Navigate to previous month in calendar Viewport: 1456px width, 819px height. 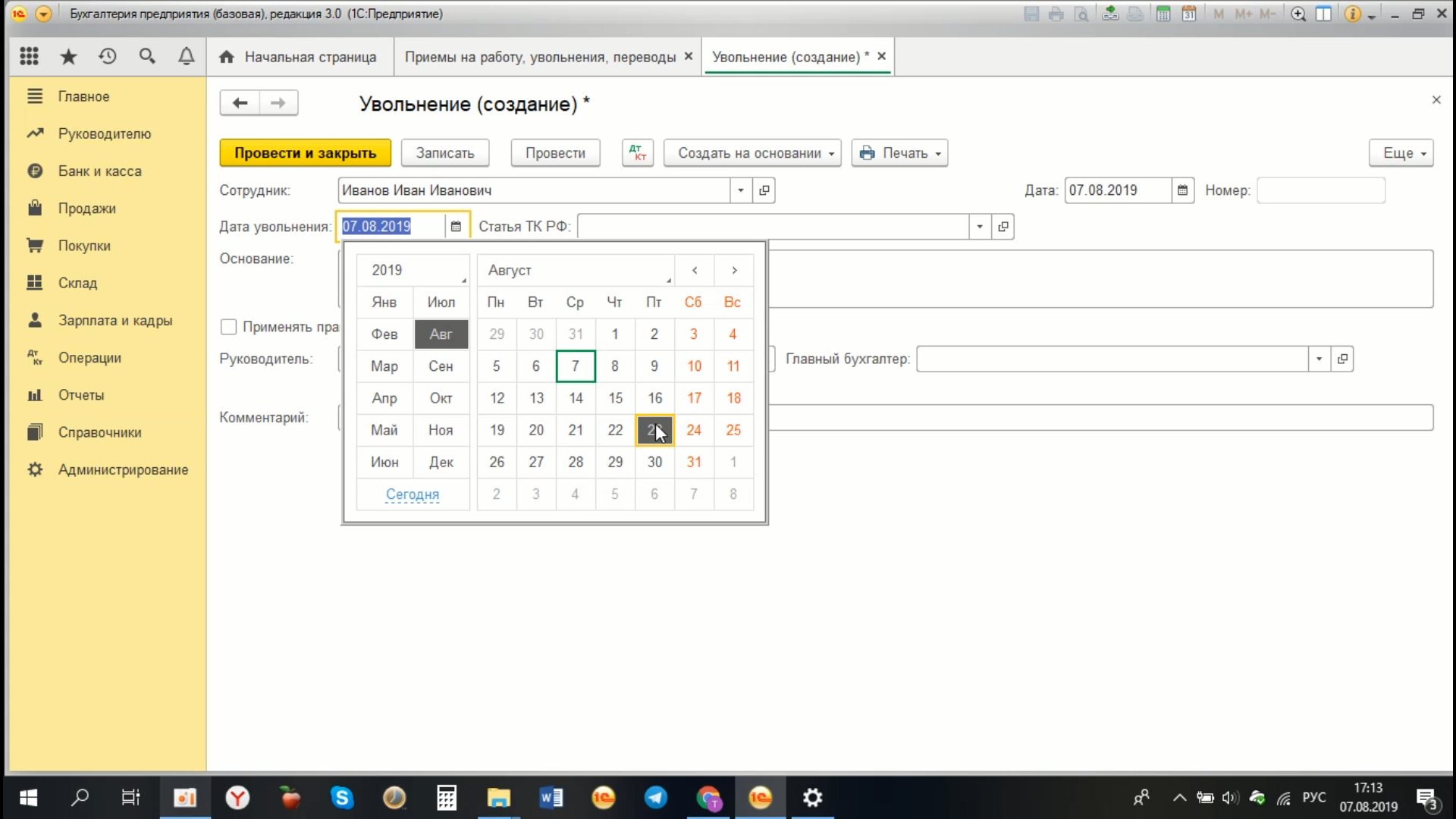tap(694, 269)
